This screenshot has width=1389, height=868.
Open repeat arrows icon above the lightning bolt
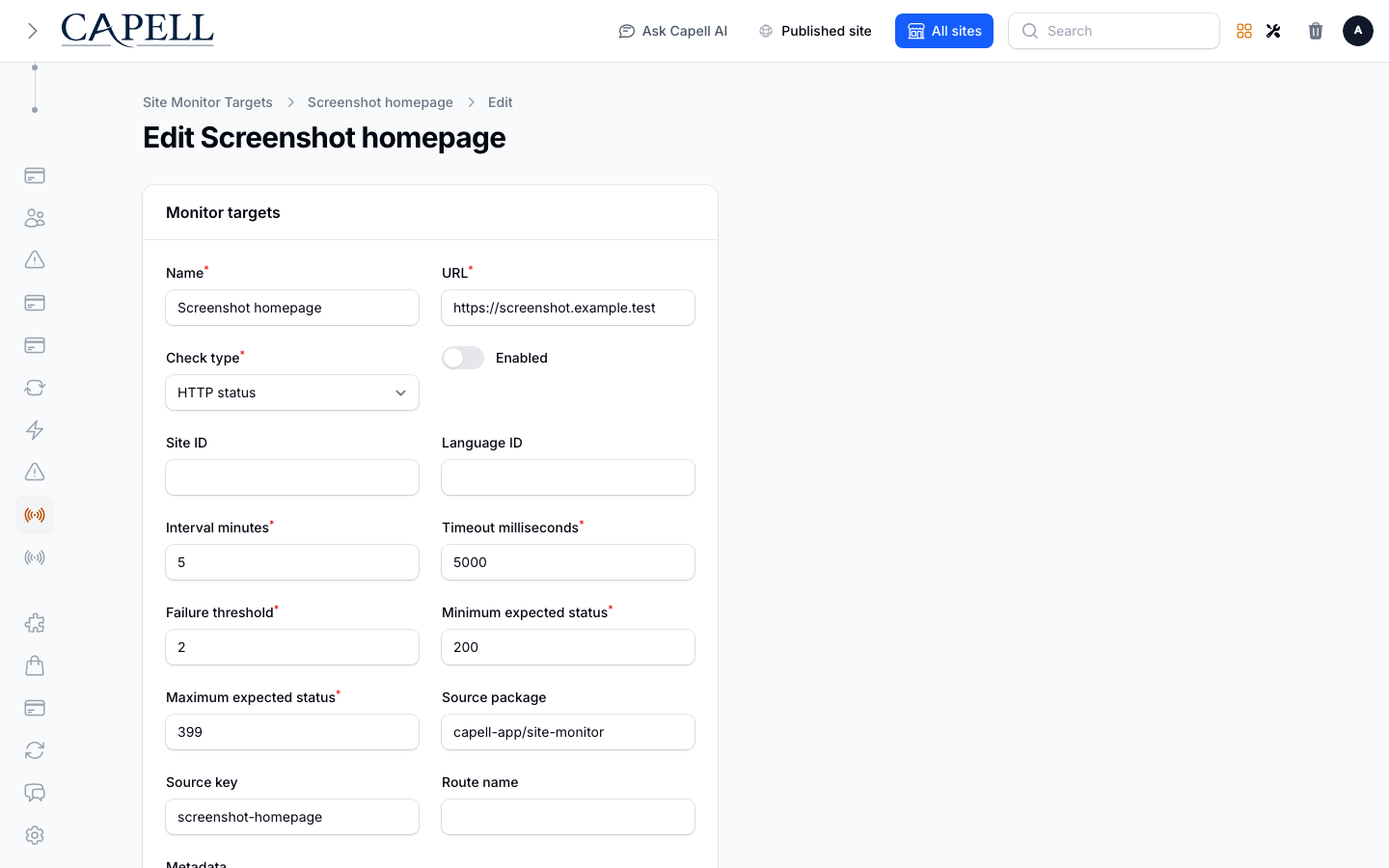[35, 388]
